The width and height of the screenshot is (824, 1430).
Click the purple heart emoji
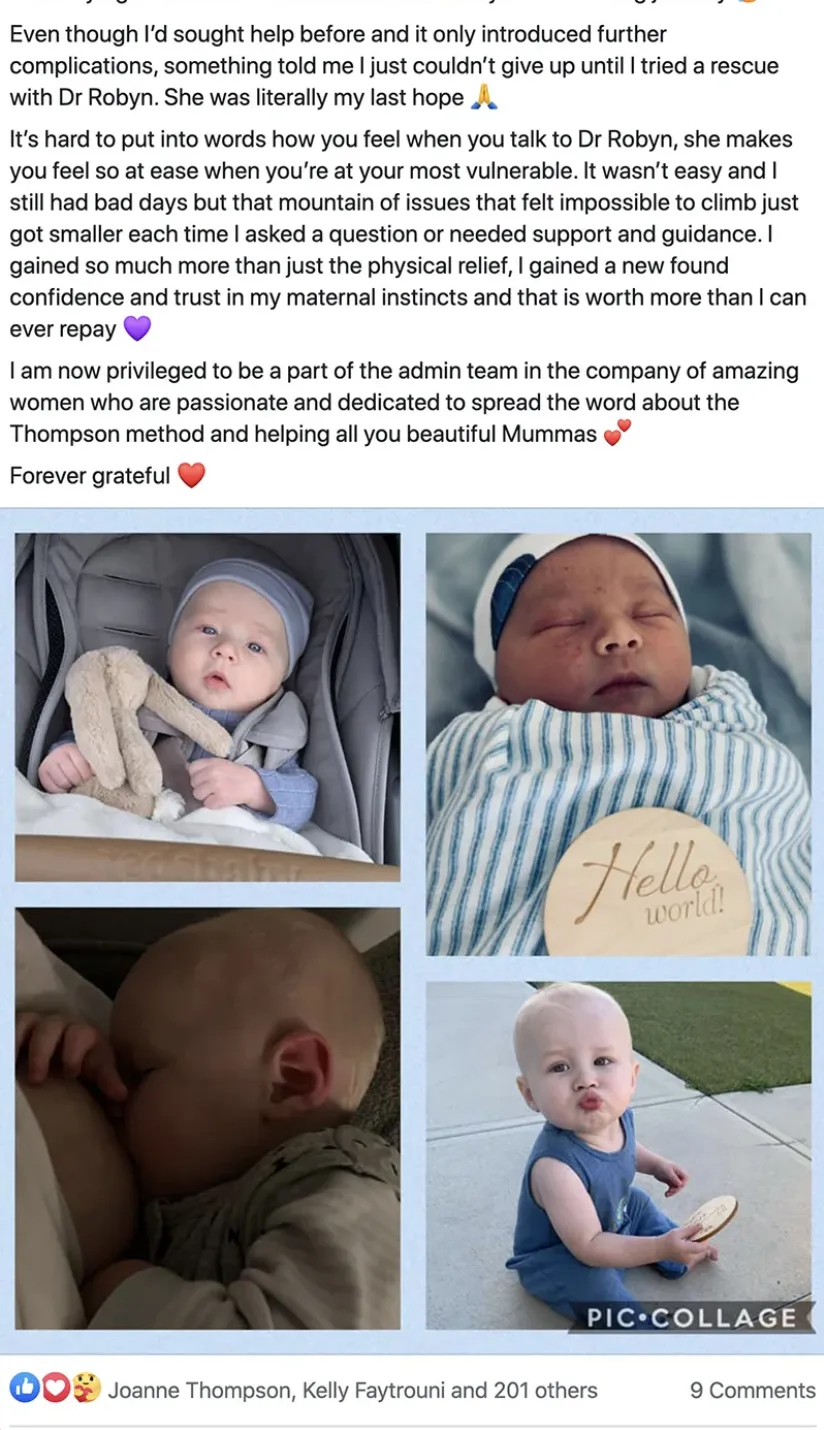tap(137, 329)
